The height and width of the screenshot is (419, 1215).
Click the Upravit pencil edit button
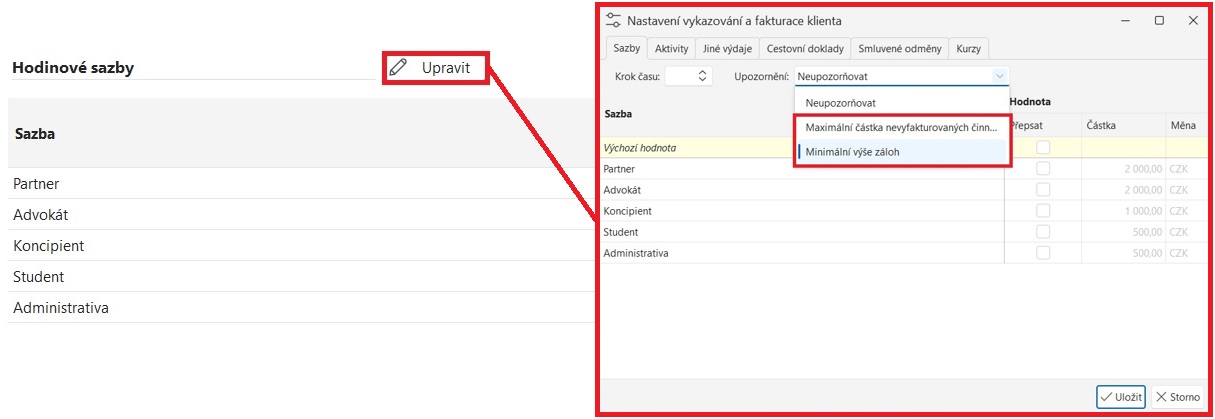click(x=436, y=68)
